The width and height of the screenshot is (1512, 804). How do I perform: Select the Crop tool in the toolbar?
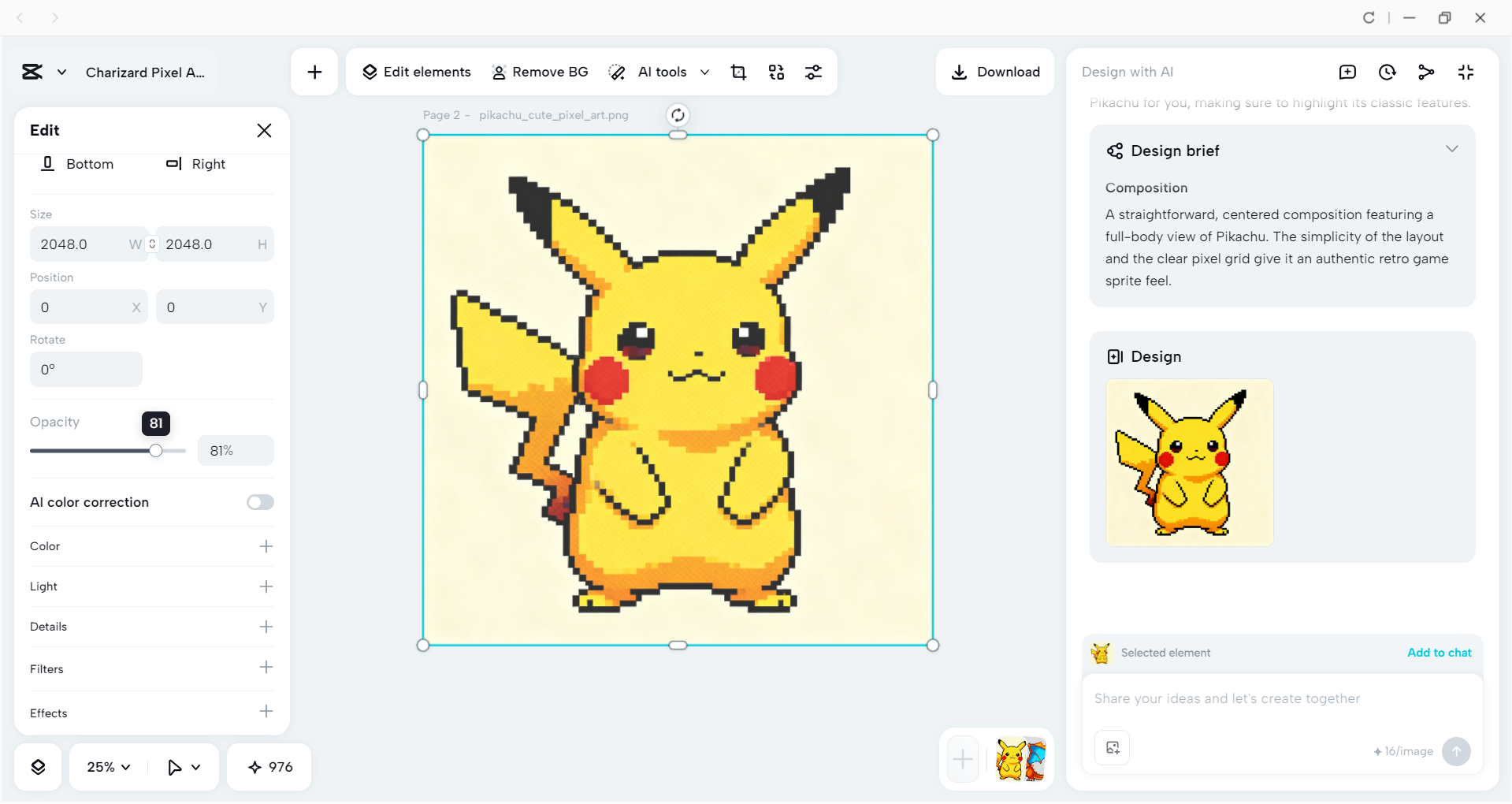[x=738, y=72]
